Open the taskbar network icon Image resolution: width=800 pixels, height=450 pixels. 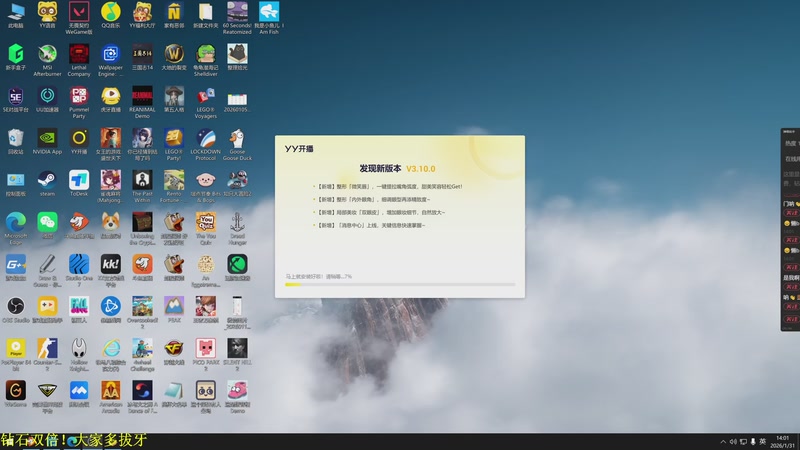click(743, 442)
